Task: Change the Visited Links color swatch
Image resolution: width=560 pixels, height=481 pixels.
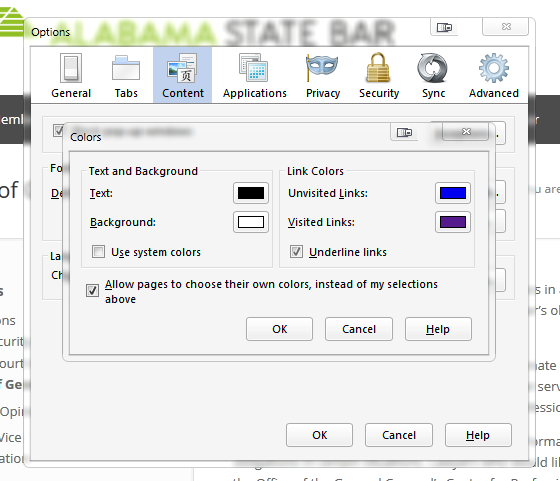Action: [452, 222]
